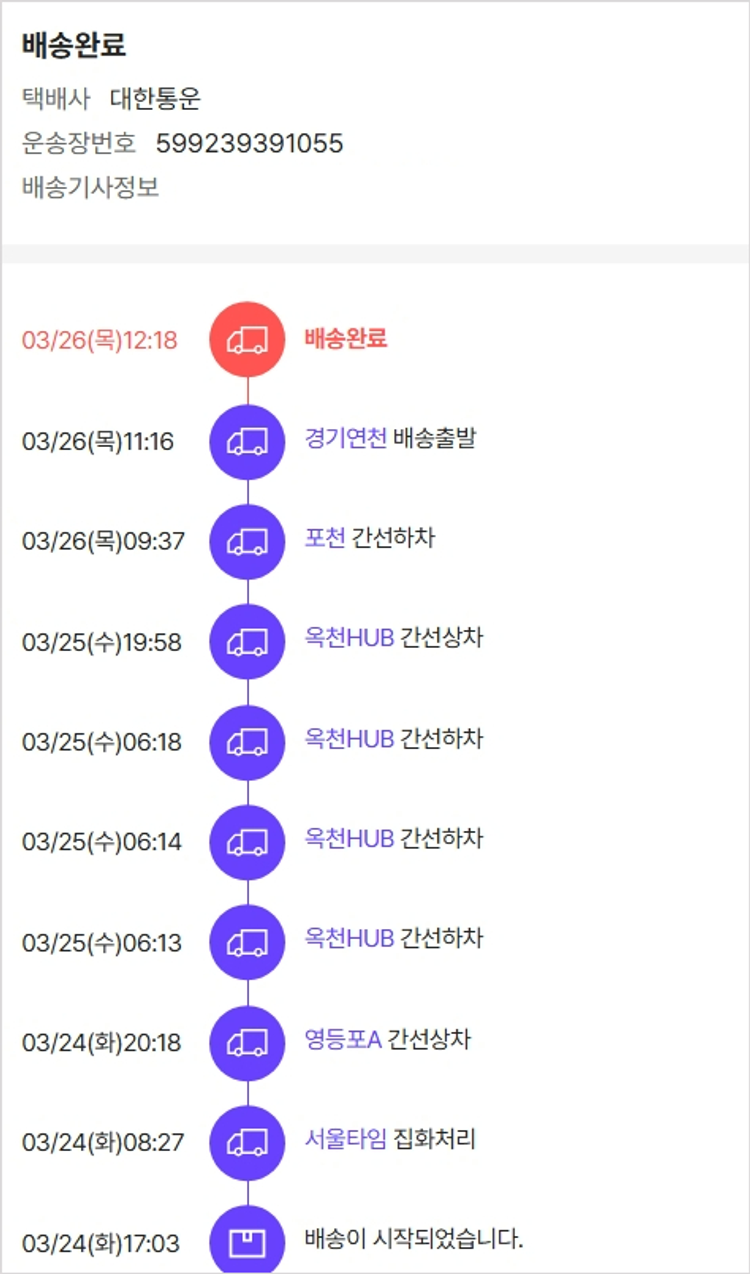Click the red truck icon for 배송완료
This screenshot has height=1274, width=750.
click(x=247, y=340)
